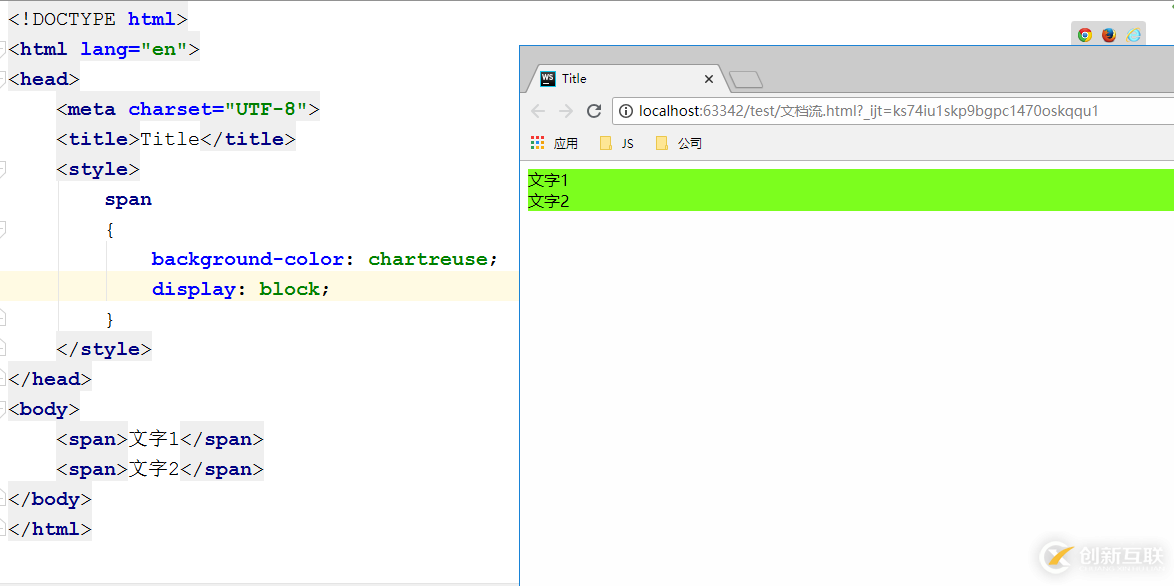Click the lang="en" attribute in code
1174x586 pixels.
coord(133,49)
